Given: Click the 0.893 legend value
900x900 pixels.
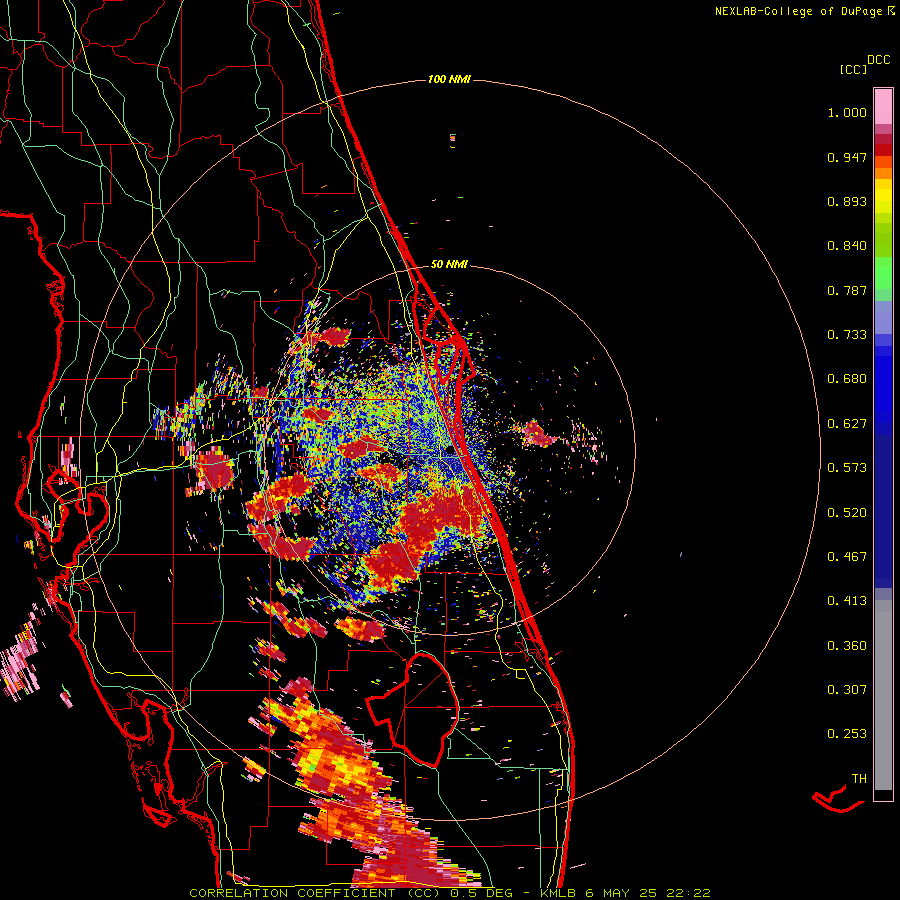Looking at the screenshot, I should (847, 201).
